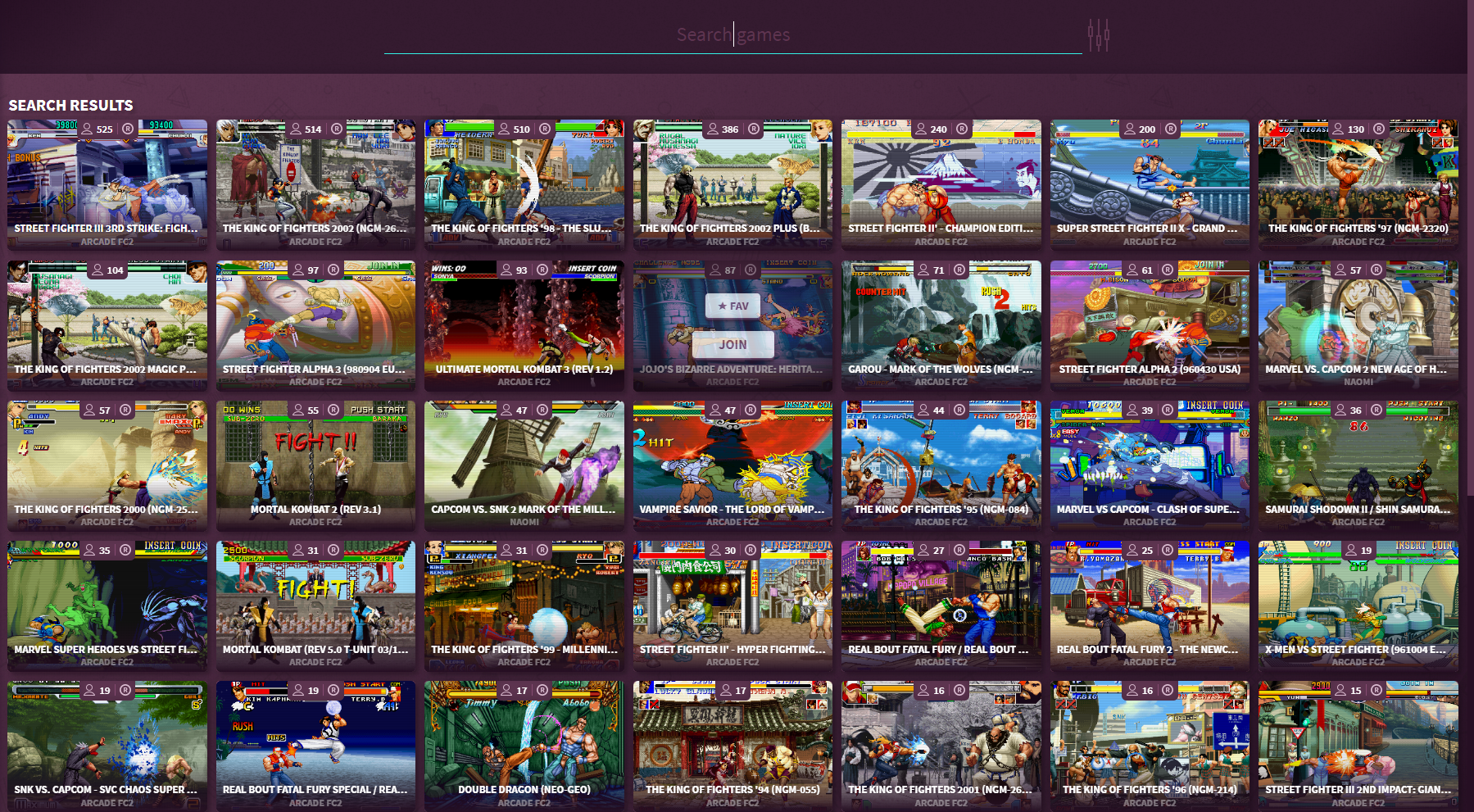Open the Real Bout Fatal Fury / Real Bout thumbnail
The height and width of the screenshot is (812, 1474).
click(941, 605)
